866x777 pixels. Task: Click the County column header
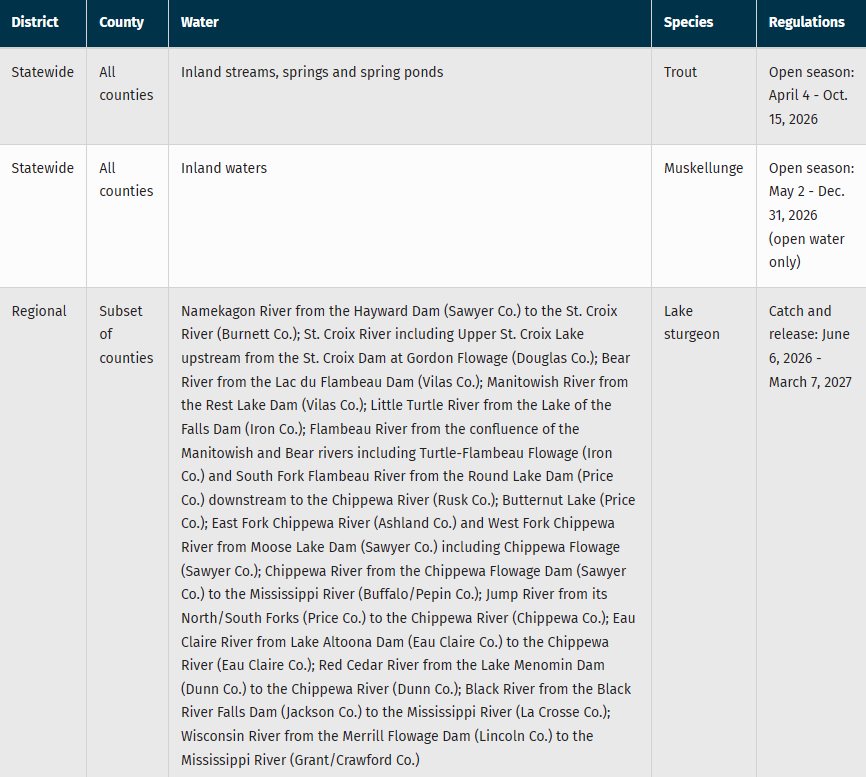click(121, 22)
